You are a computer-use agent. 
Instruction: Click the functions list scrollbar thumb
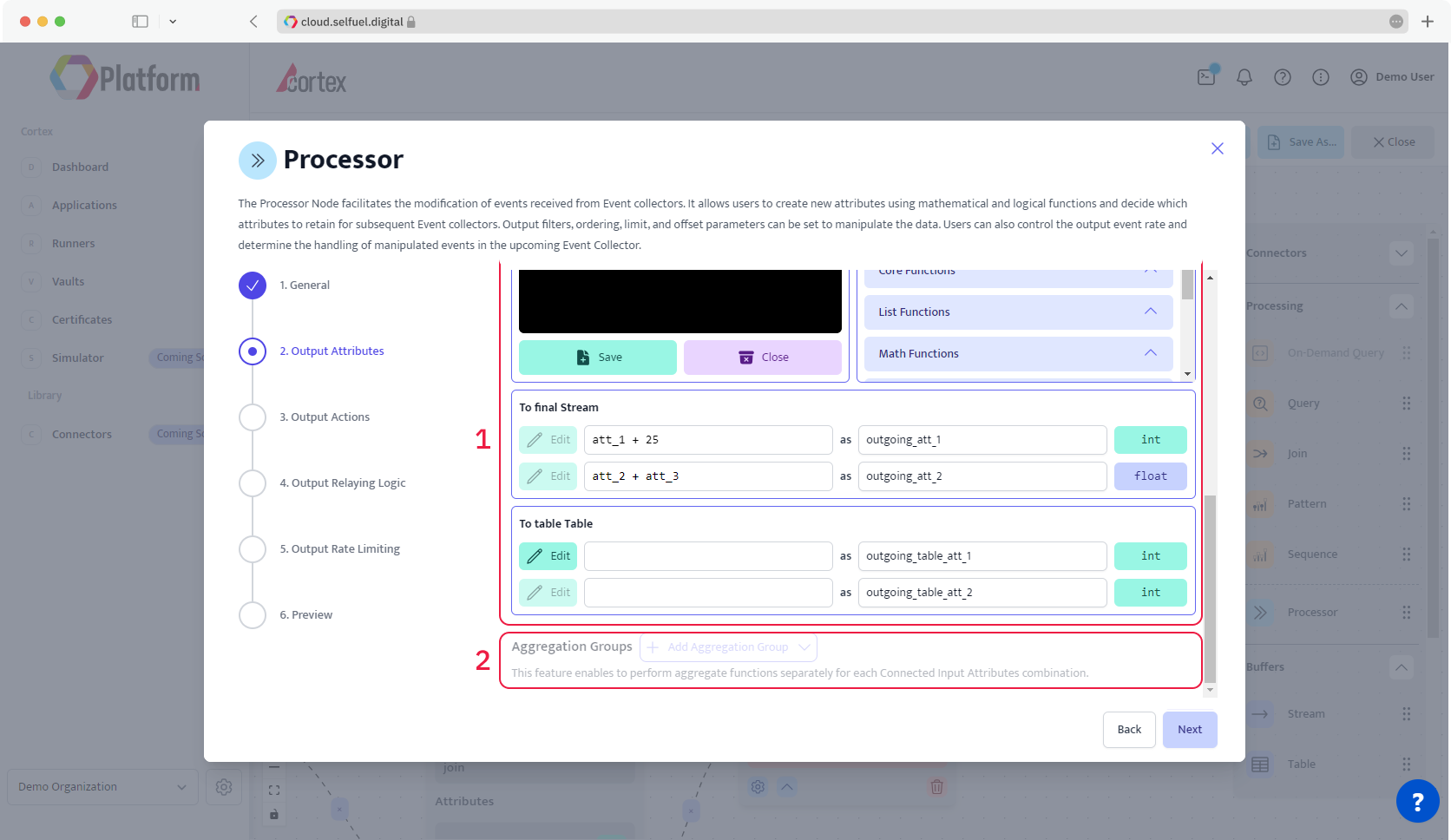click(1187, 285)
